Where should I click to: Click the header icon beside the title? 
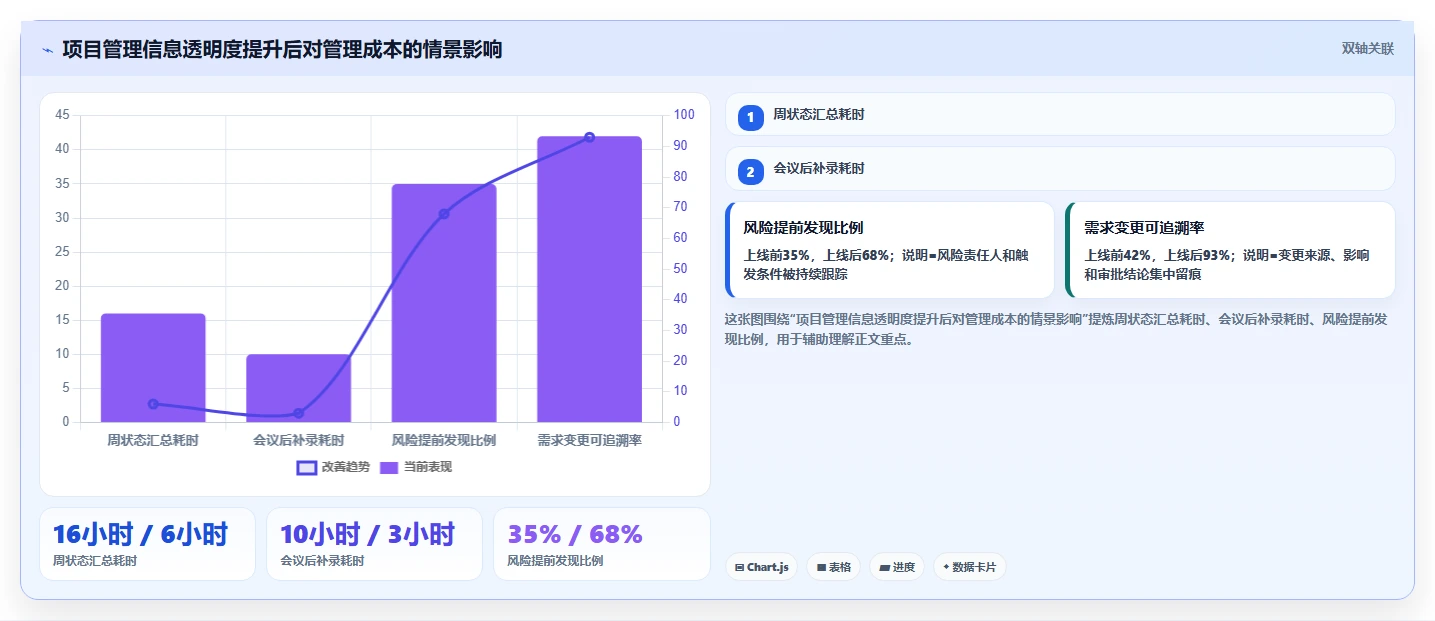pos(47,49)
